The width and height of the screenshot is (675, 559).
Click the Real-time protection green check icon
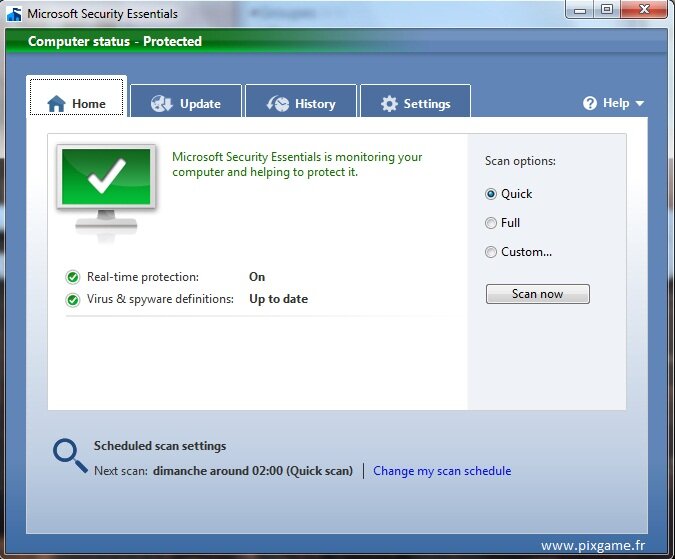click(x=73, y=277)
